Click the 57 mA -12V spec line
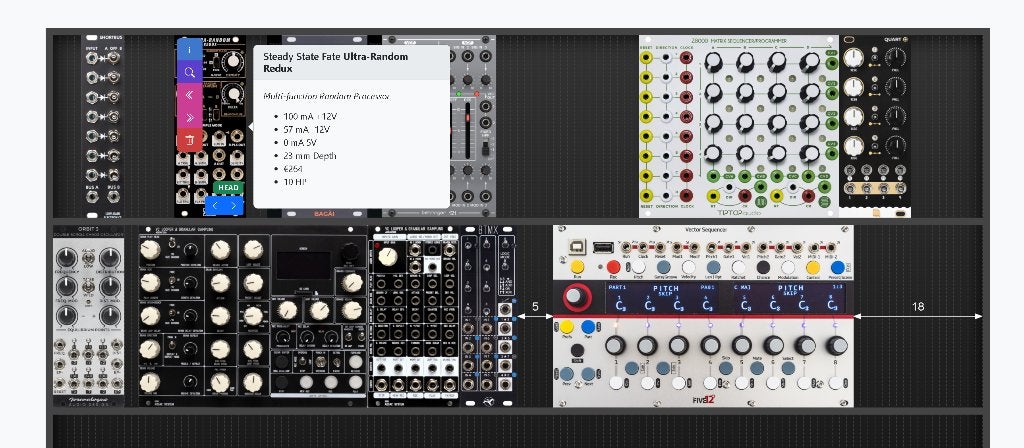Viewport: 1024px width, 448px height. tap(307, 129)
